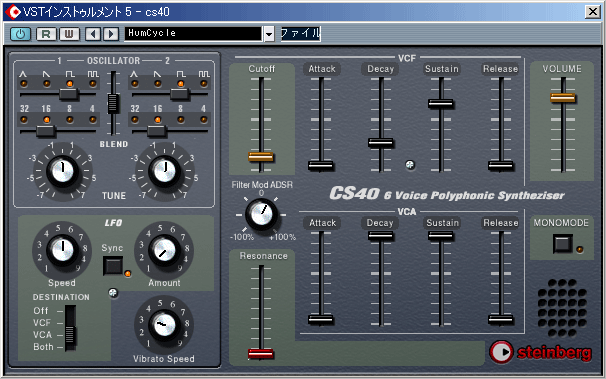The height and width of the screenshot is (379, 606).
Task: Set oscillator 1 octave to 16
Action: tap(46, 120)
